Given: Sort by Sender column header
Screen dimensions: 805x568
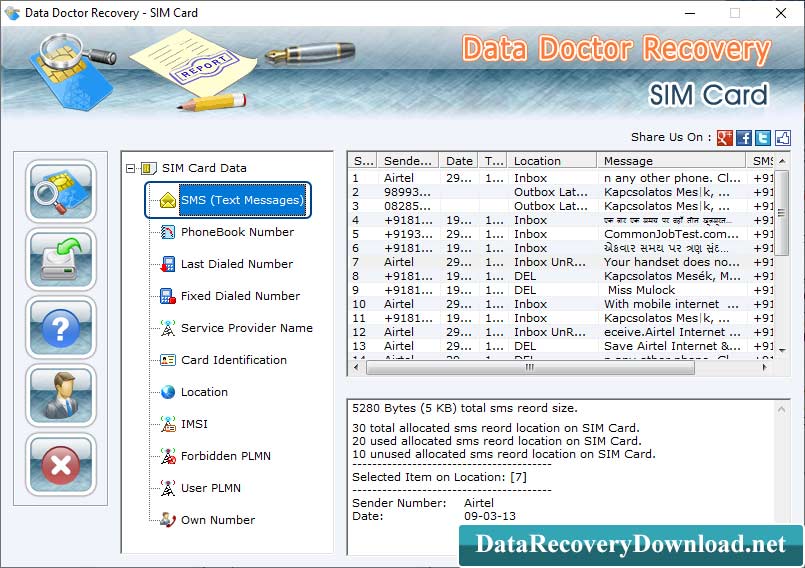Looking at the screenshot, I should point(408,161).
